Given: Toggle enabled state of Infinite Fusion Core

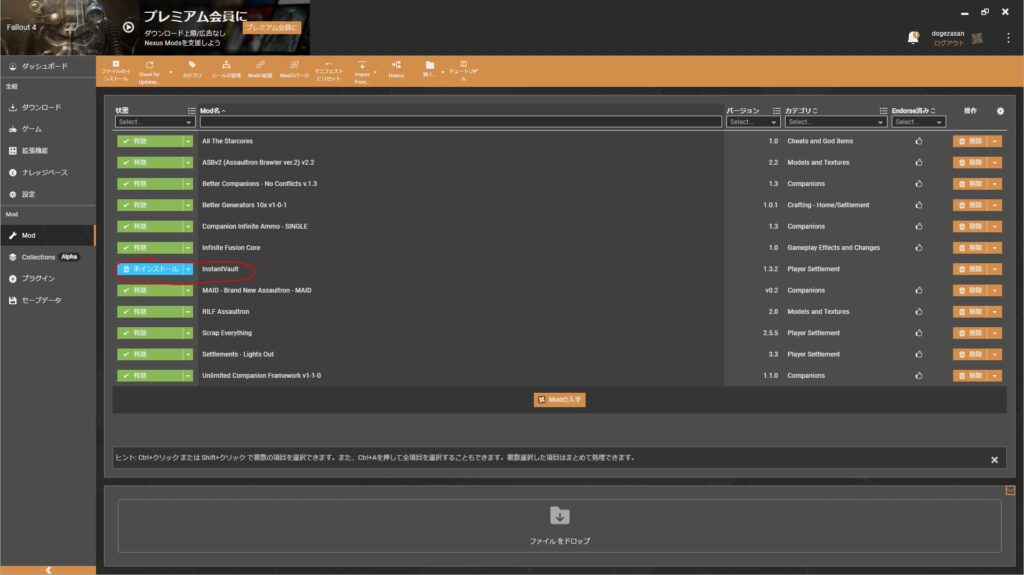Looking at the screenshot, I should (150, 248).
